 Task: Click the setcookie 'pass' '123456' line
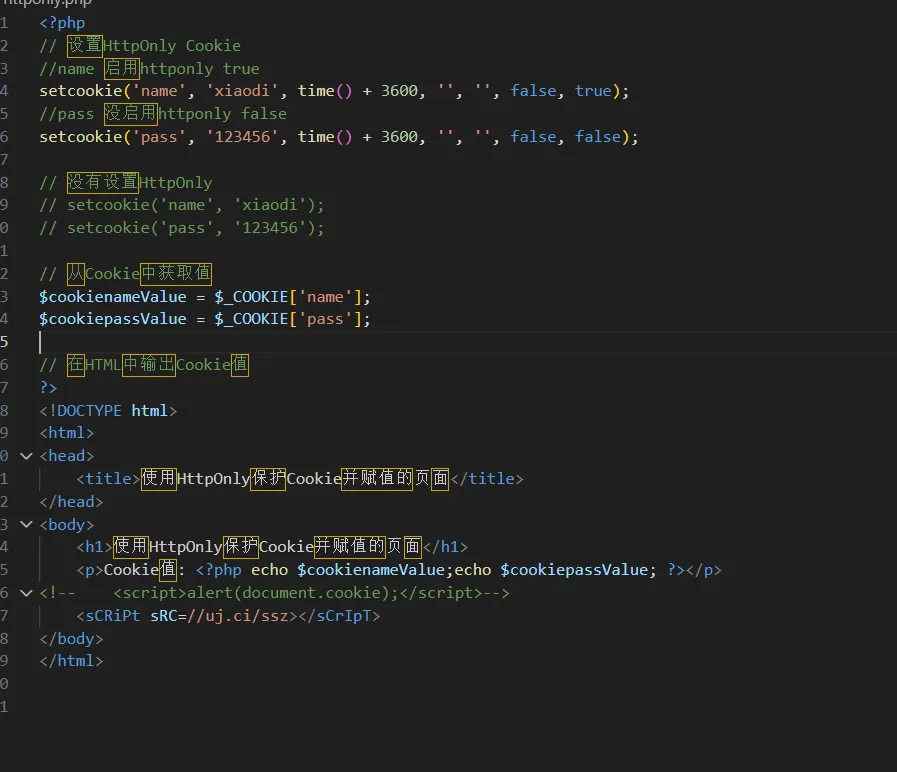tap(339, 137)
